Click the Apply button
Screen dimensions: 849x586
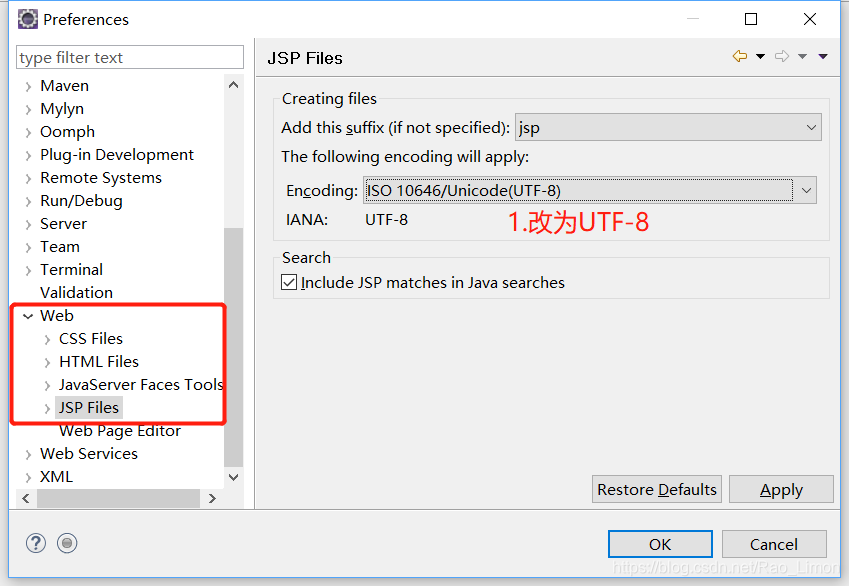pos(781,489)
